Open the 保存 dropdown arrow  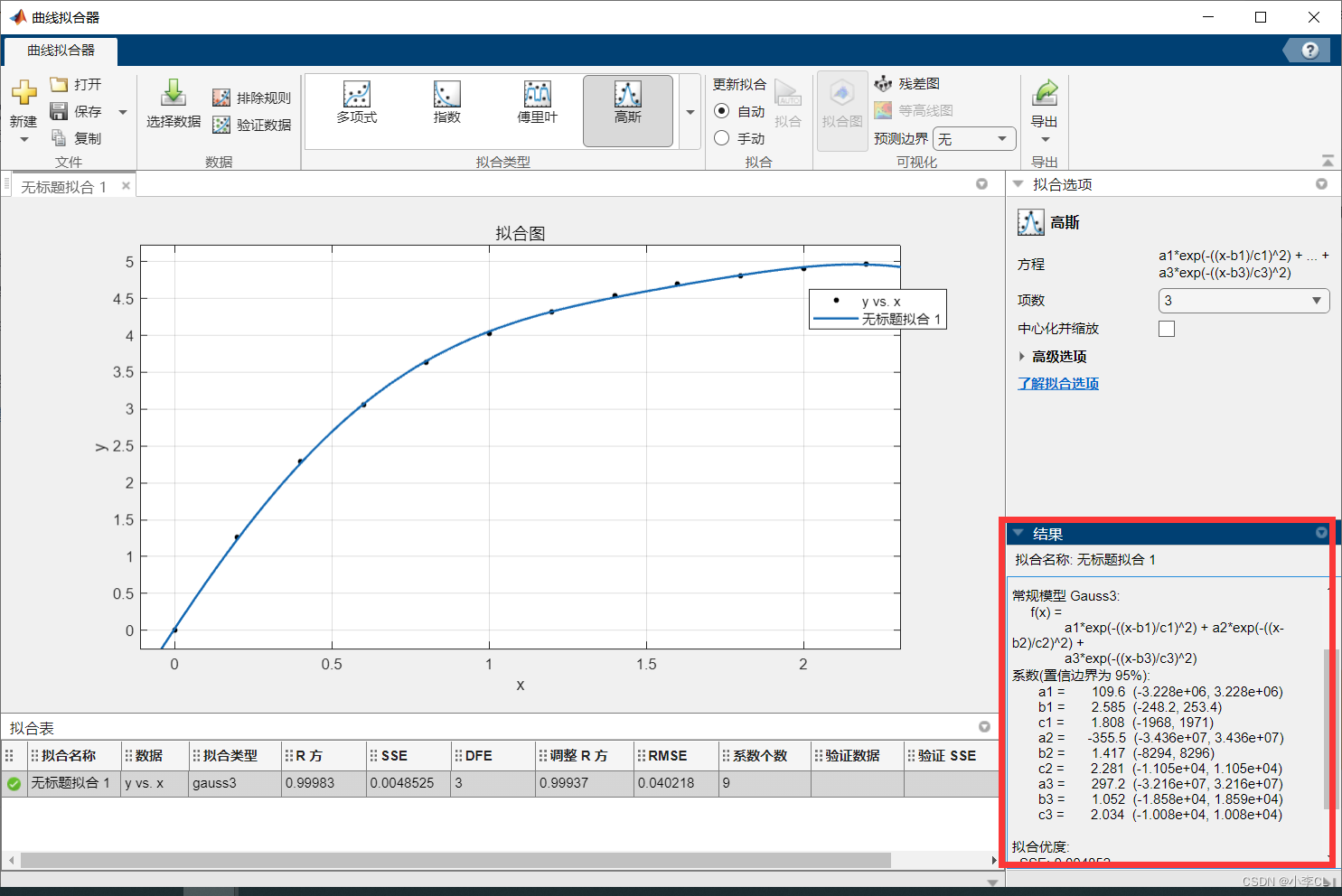pos(123,112)
